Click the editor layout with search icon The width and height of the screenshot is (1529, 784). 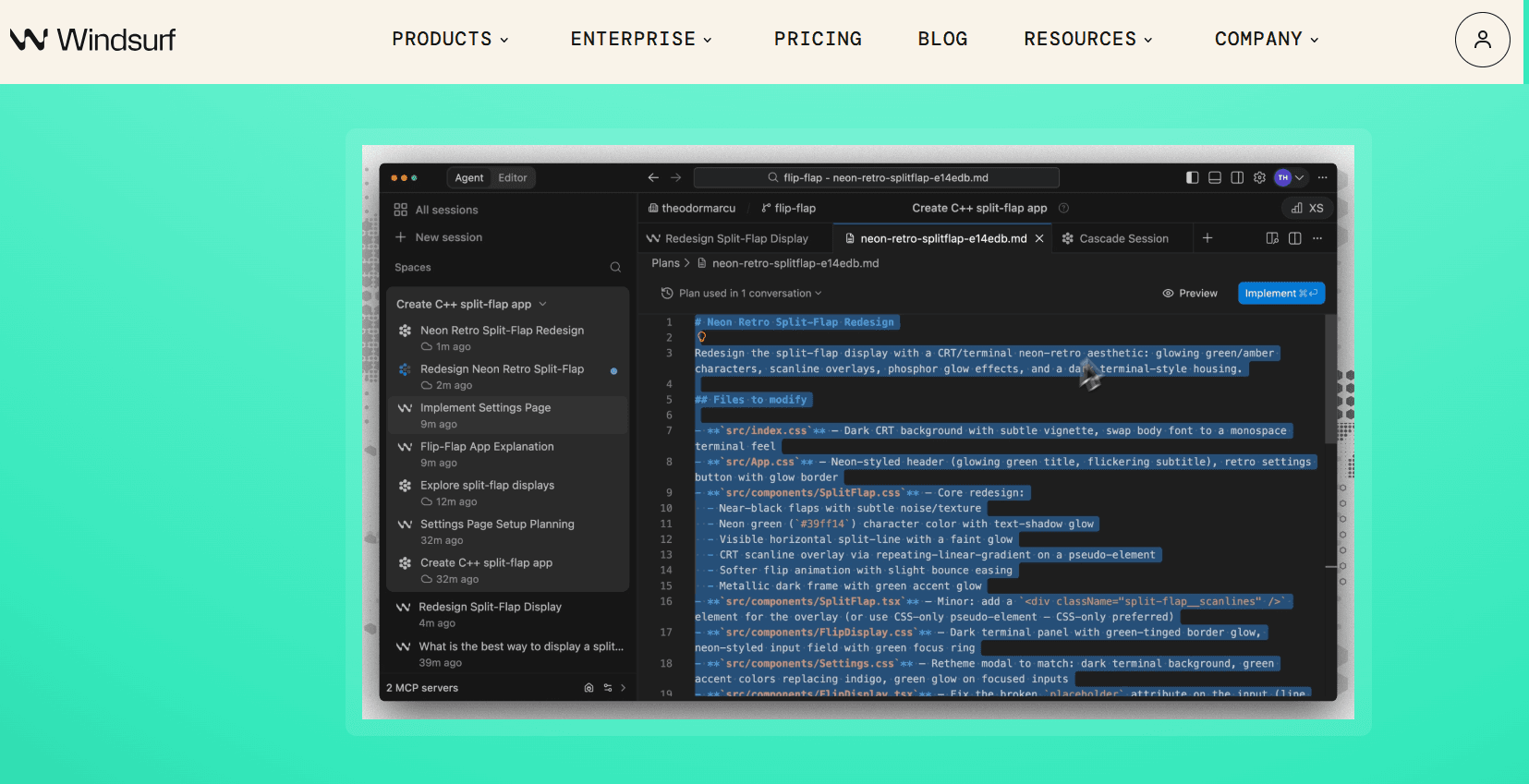coord(1272,238)
